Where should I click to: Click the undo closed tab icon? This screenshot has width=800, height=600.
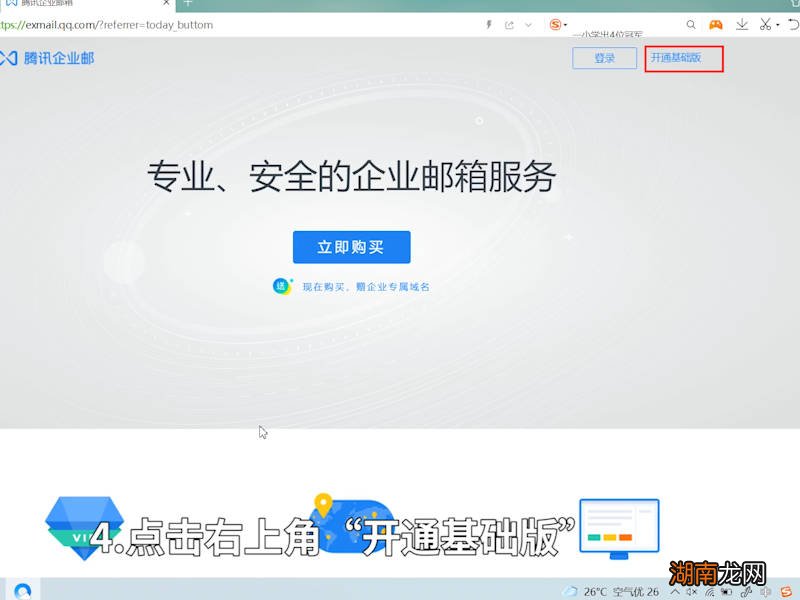click(792, 24)
